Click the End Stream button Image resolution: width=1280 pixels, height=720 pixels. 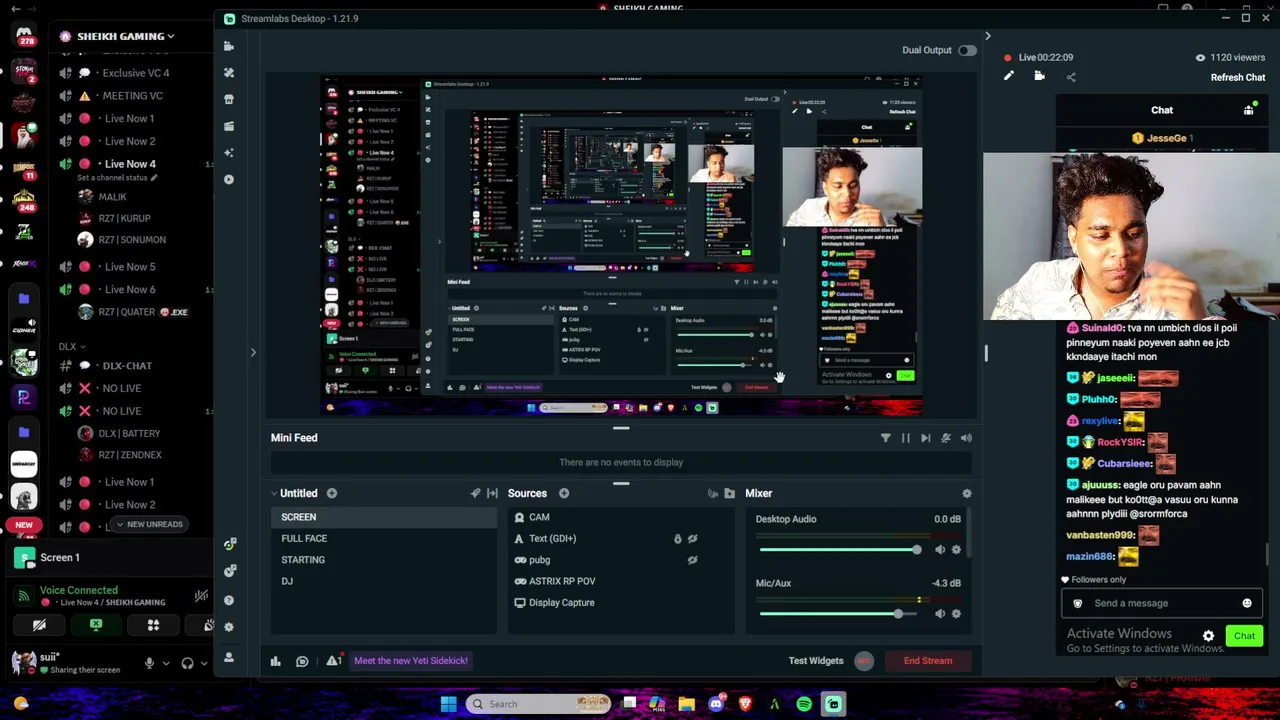tap(928, 661)
